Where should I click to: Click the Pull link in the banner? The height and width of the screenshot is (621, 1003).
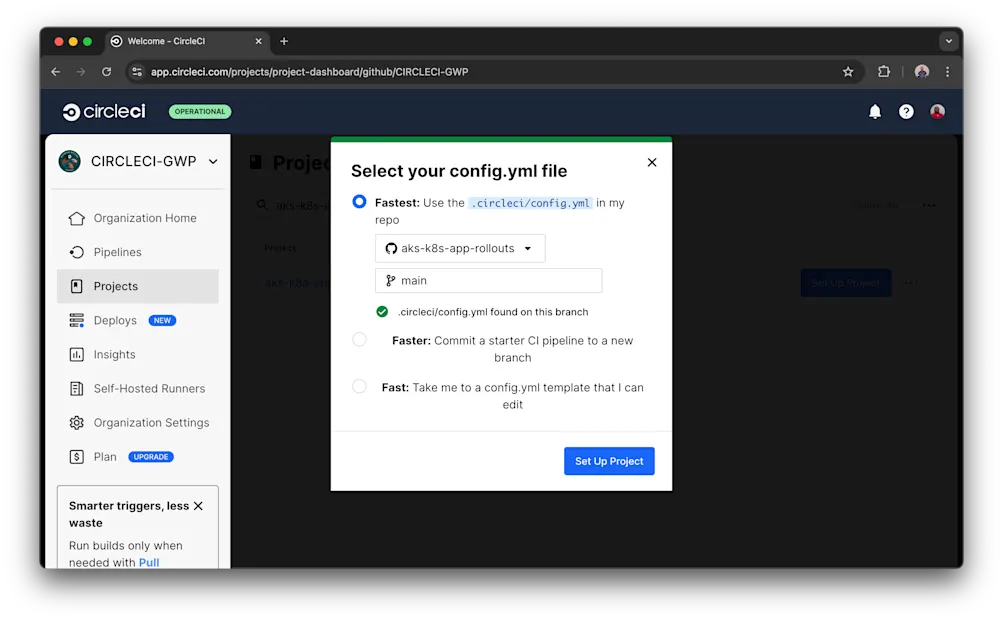coord(149,562)
